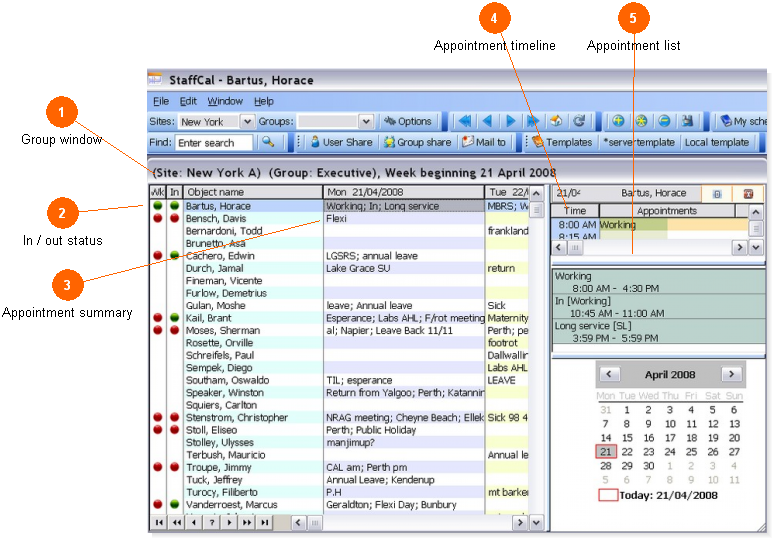Toggle In status dot for Cachero, Edwin
Screen dimensions: 774x540
click(x=174, y=255)
